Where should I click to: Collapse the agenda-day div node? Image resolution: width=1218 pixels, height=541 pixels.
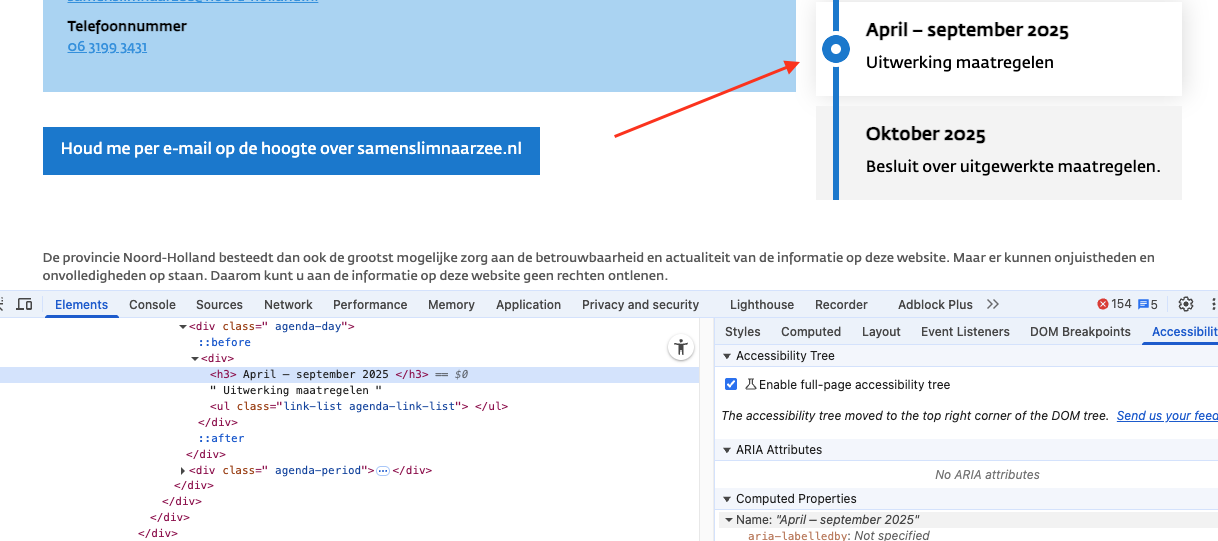pos(183,326)
